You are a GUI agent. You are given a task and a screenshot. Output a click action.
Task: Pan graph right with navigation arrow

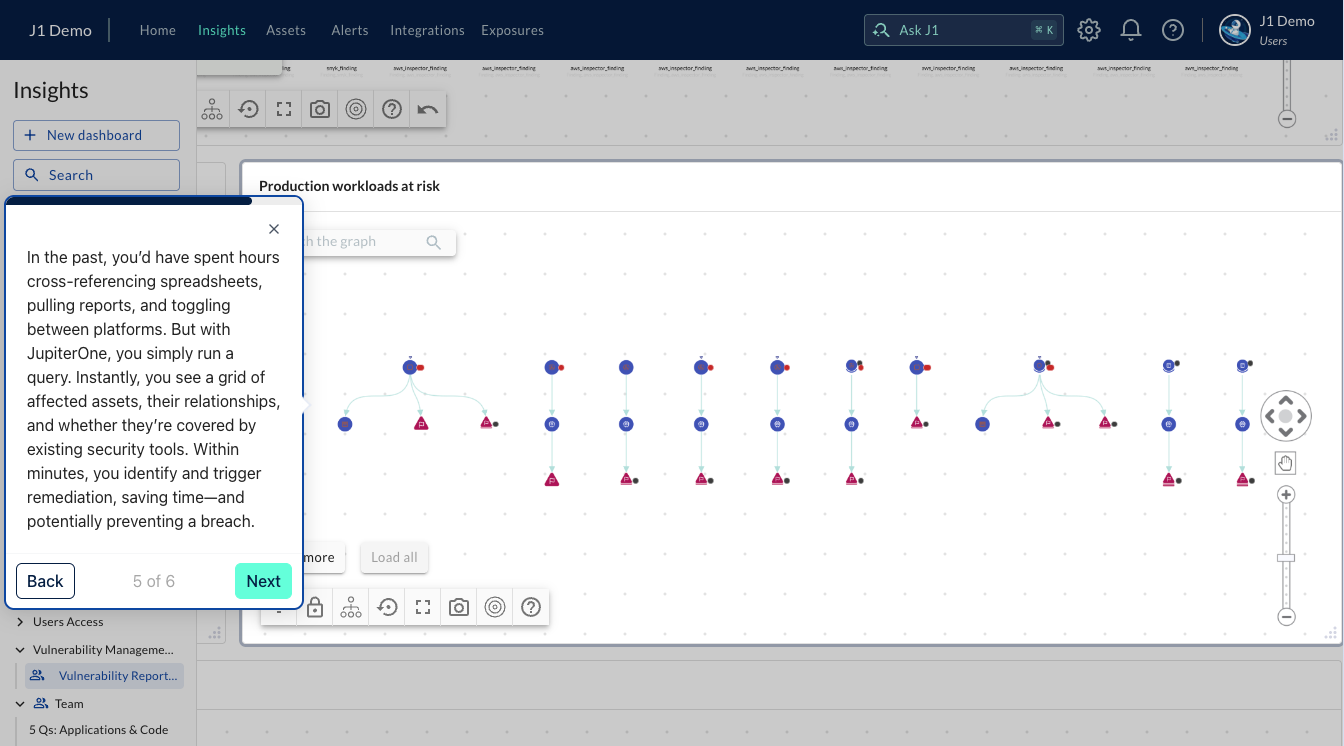pos(1302,416)
